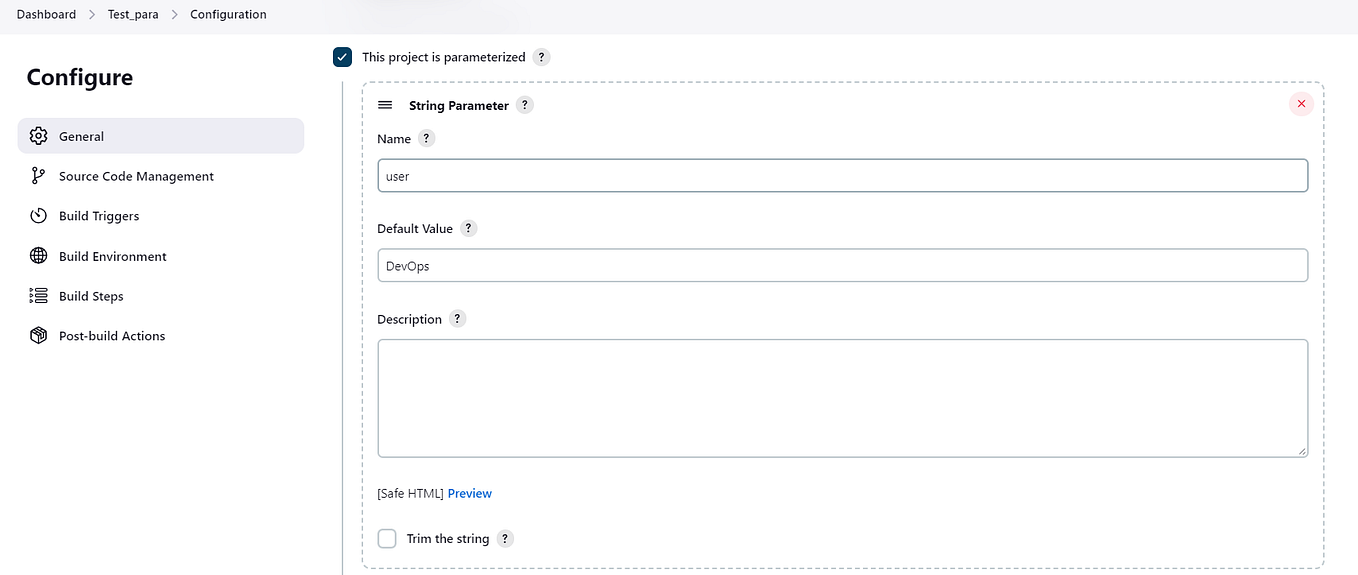The image size is (1358, 575).
Task: Click the General gear icon in sidebar
Action: coord(39,136)
